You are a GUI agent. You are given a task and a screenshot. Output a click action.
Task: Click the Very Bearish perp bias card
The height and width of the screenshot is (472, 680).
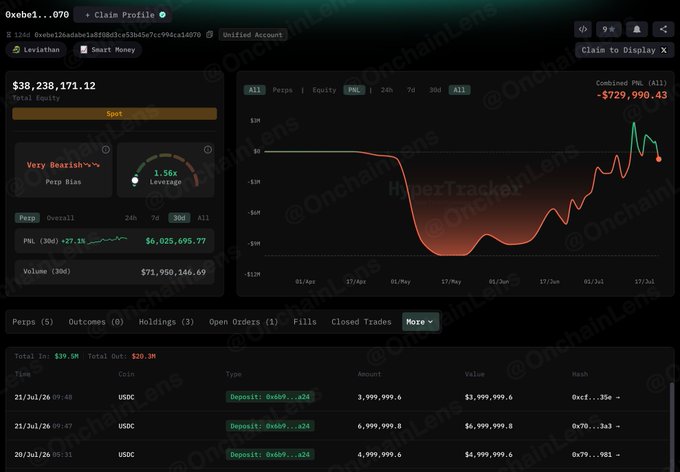(63, 170)
